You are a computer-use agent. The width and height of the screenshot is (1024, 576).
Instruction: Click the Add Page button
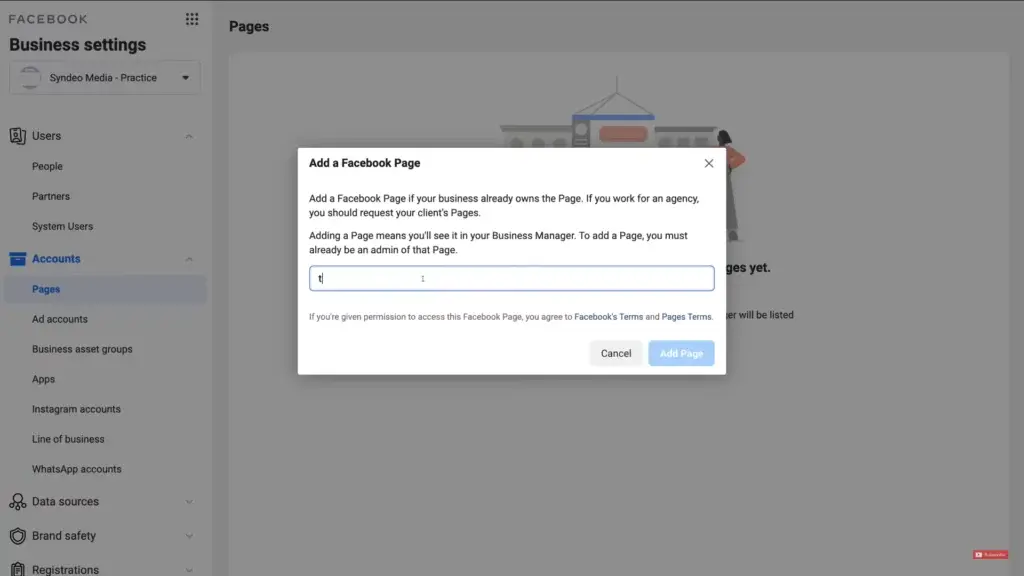click(681, 353)
